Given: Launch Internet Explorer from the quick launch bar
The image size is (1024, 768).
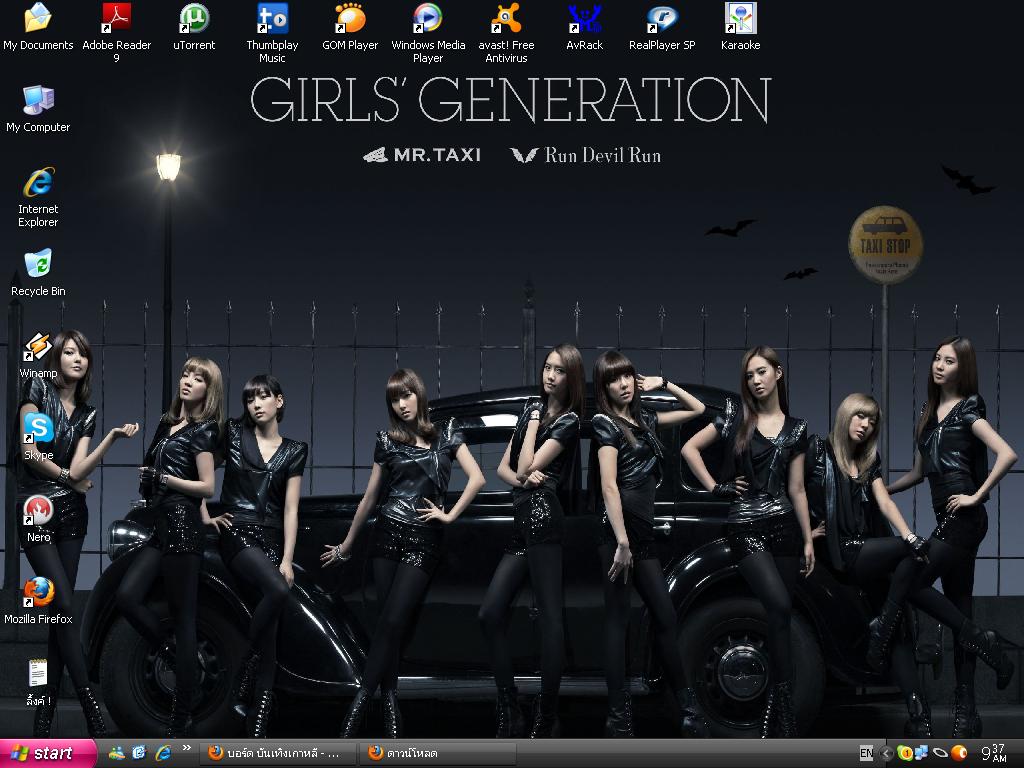Looking at the screenshot, I should pyautogui.click(x=162, y=753).
